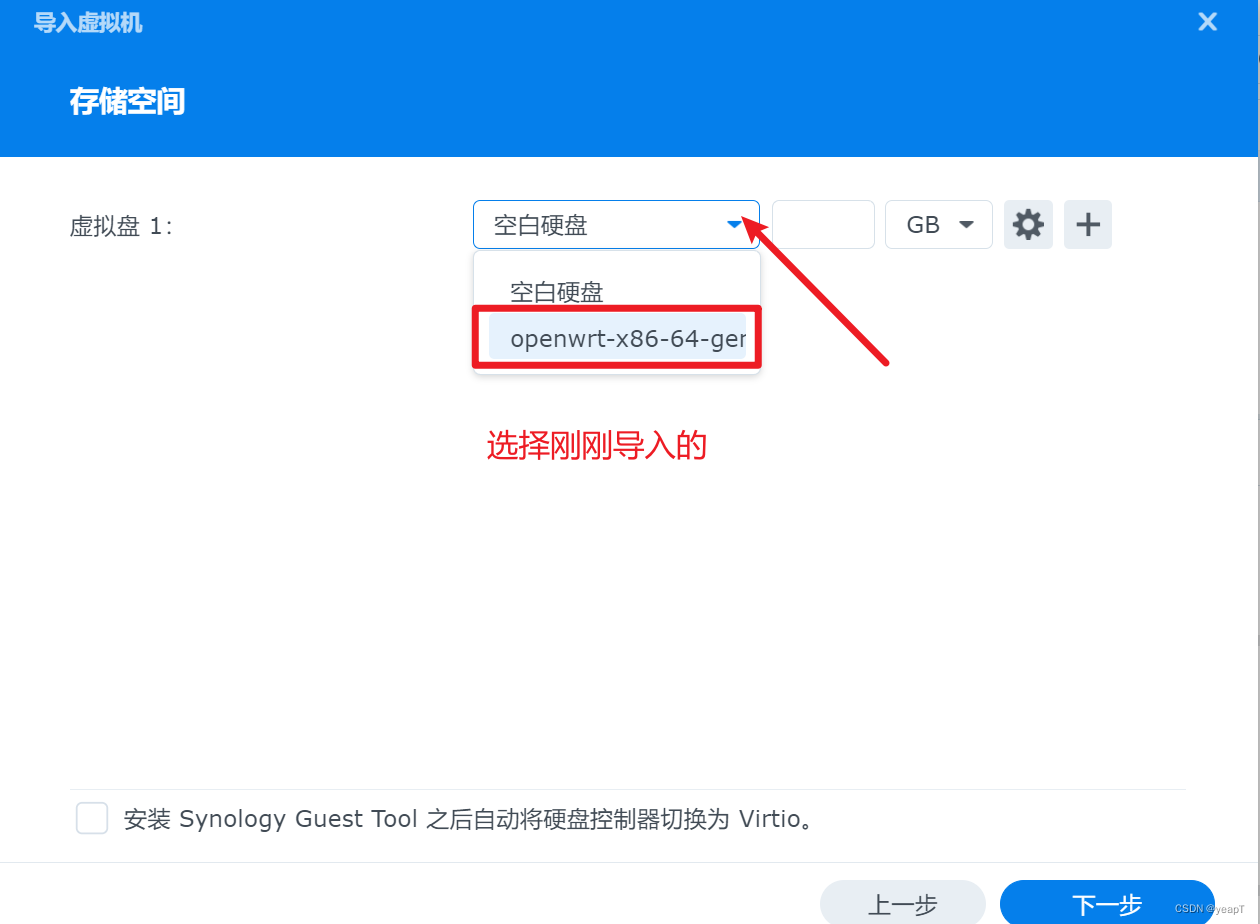Click the 存储空间 heading

click(127, 102)
